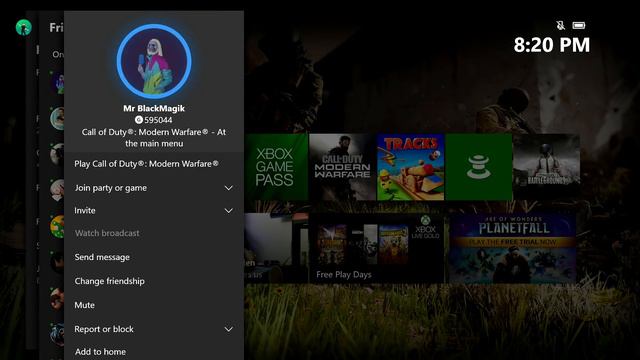The image size is (640, 360).
Task: Expand the Invite chevron
Action: 229,211
